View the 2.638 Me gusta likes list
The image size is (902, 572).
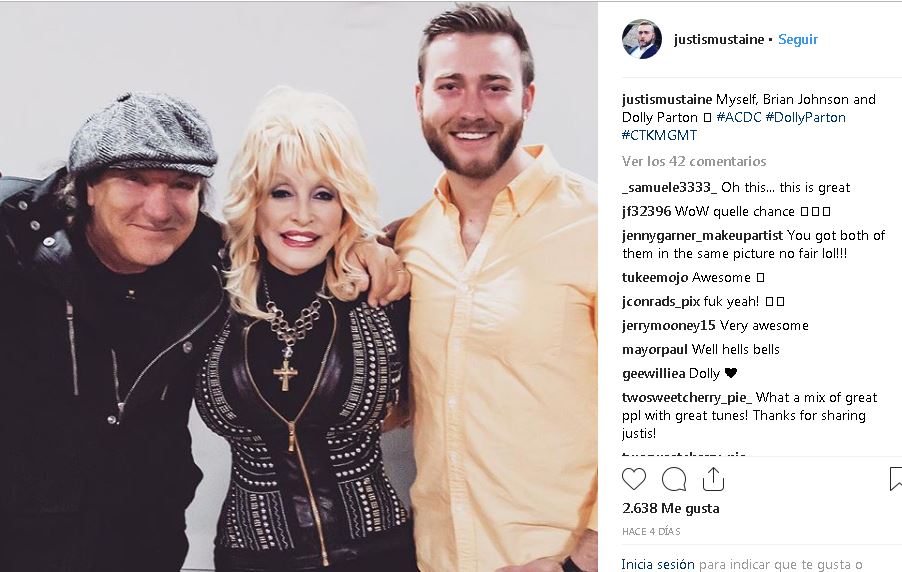pyautogui.click(x=671, y=508)
